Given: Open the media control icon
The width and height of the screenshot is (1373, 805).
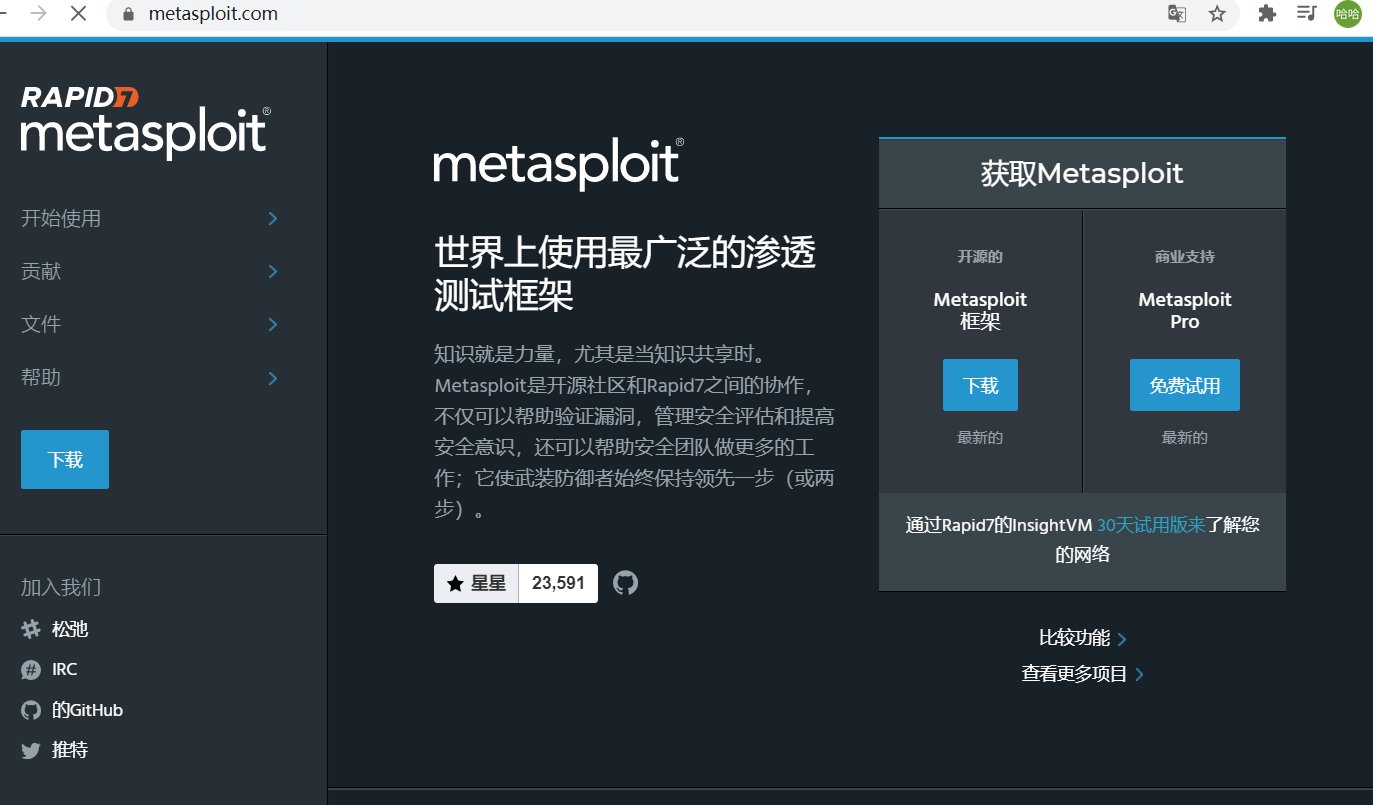Looking at the screenshot, I should point(1306,14).
